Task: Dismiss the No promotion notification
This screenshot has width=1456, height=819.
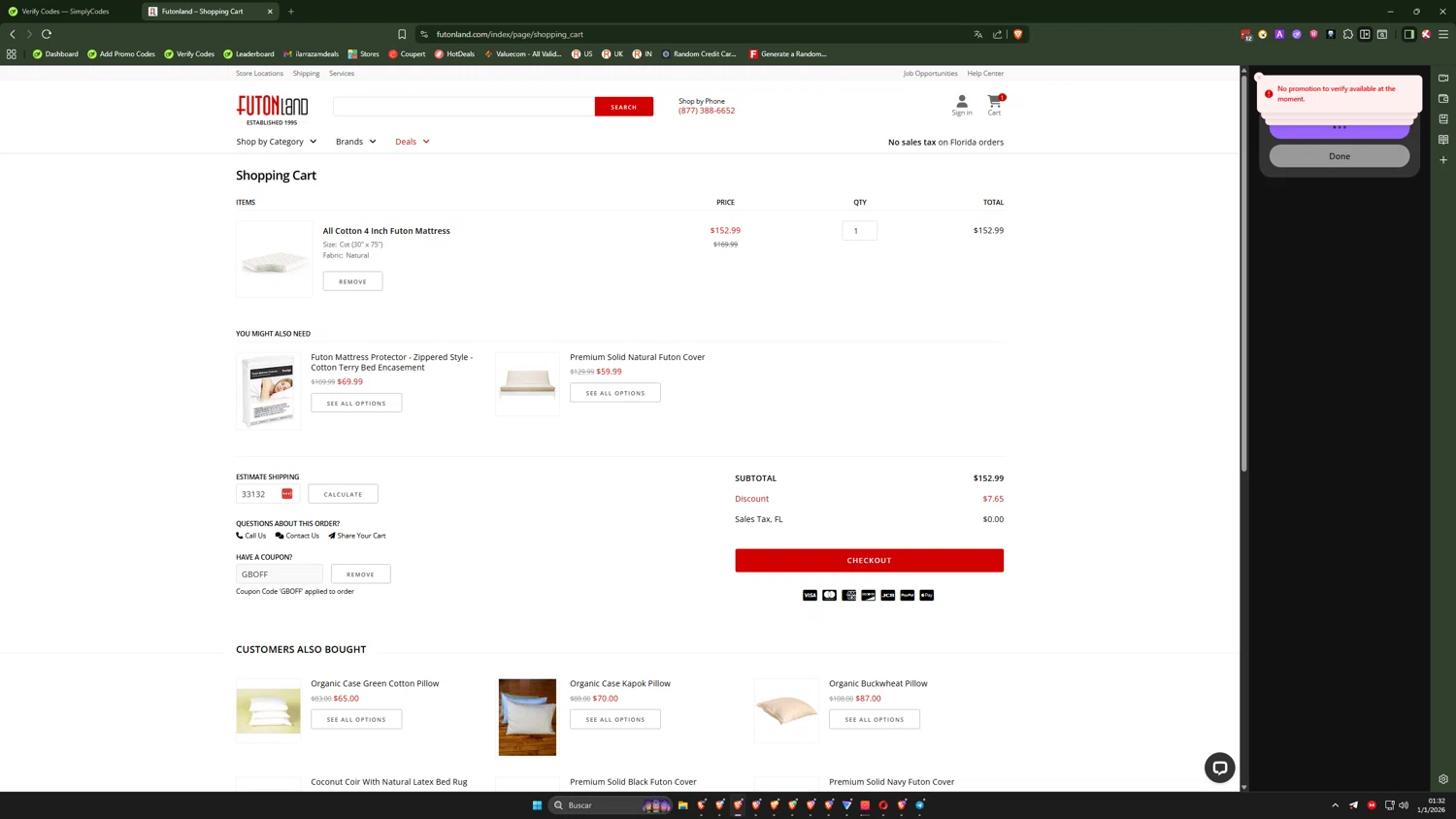Action: coord(1259,77)
